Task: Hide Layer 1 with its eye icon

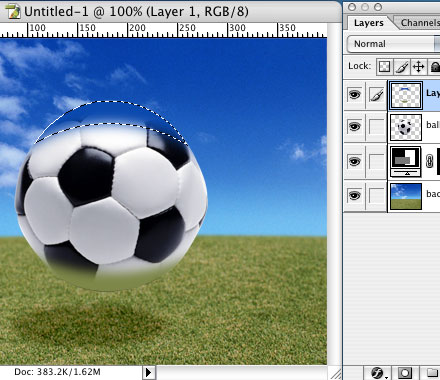Action: tap(354, 95)
